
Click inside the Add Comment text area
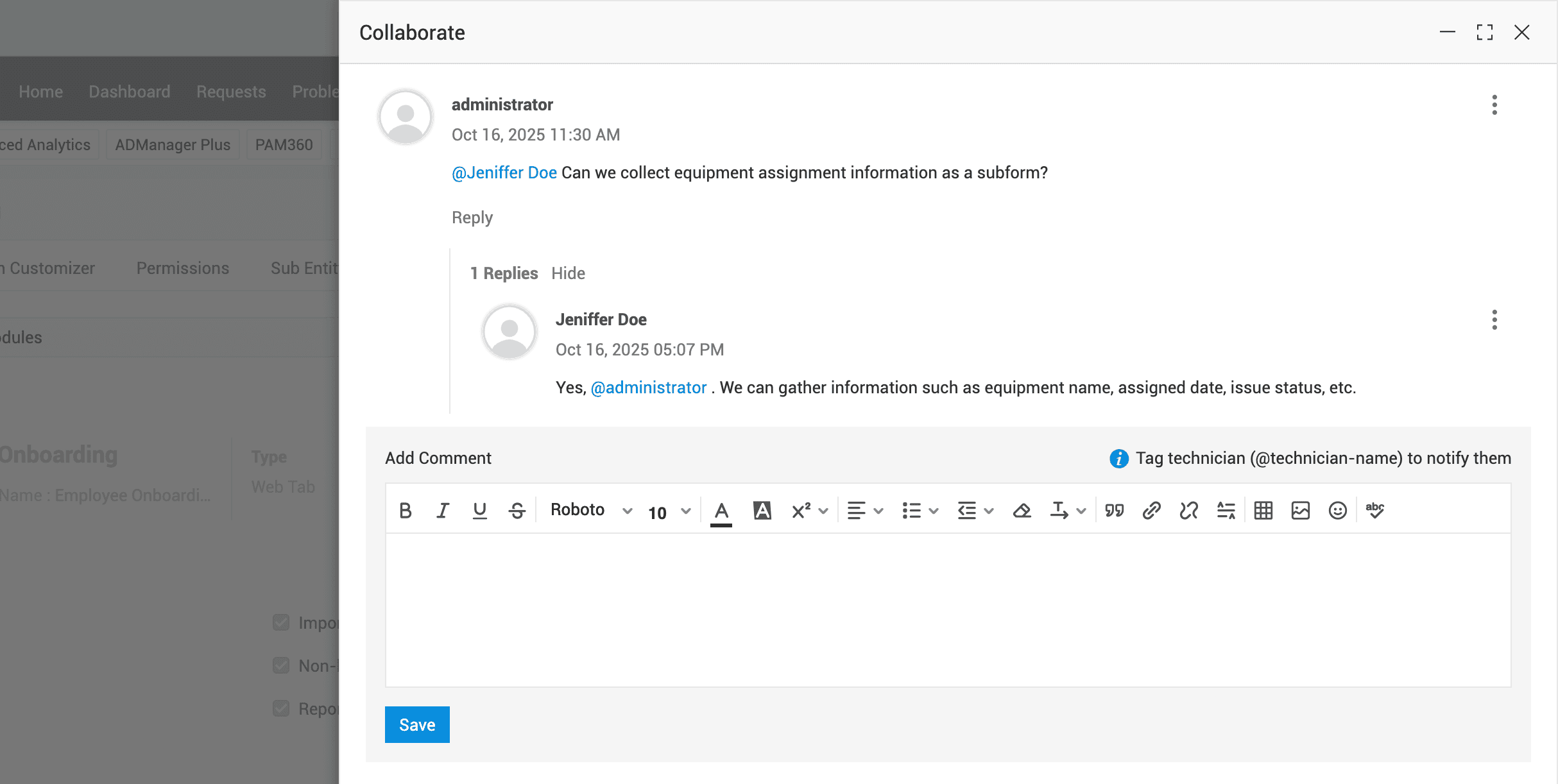click(x=947, y=609)
